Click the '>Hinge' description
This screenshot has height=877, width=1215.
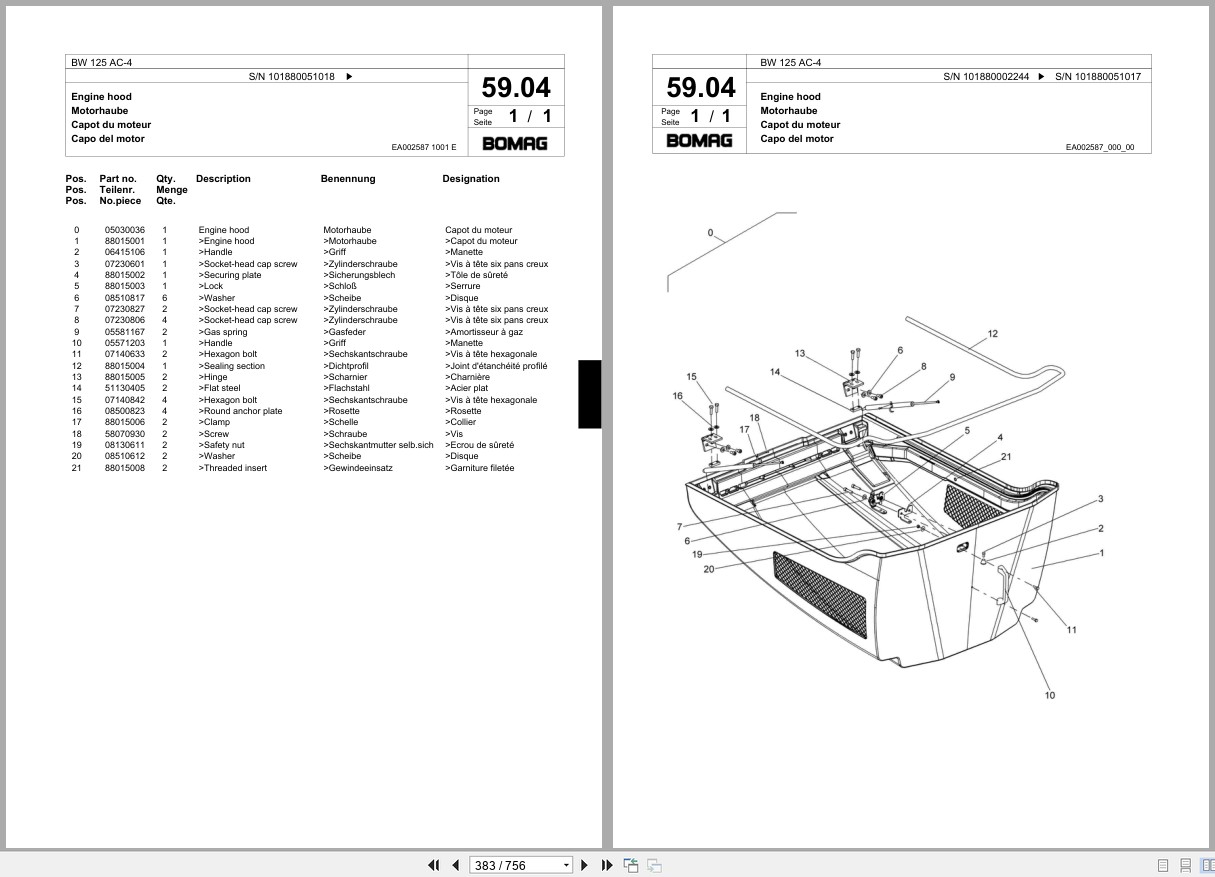[213, 377]
